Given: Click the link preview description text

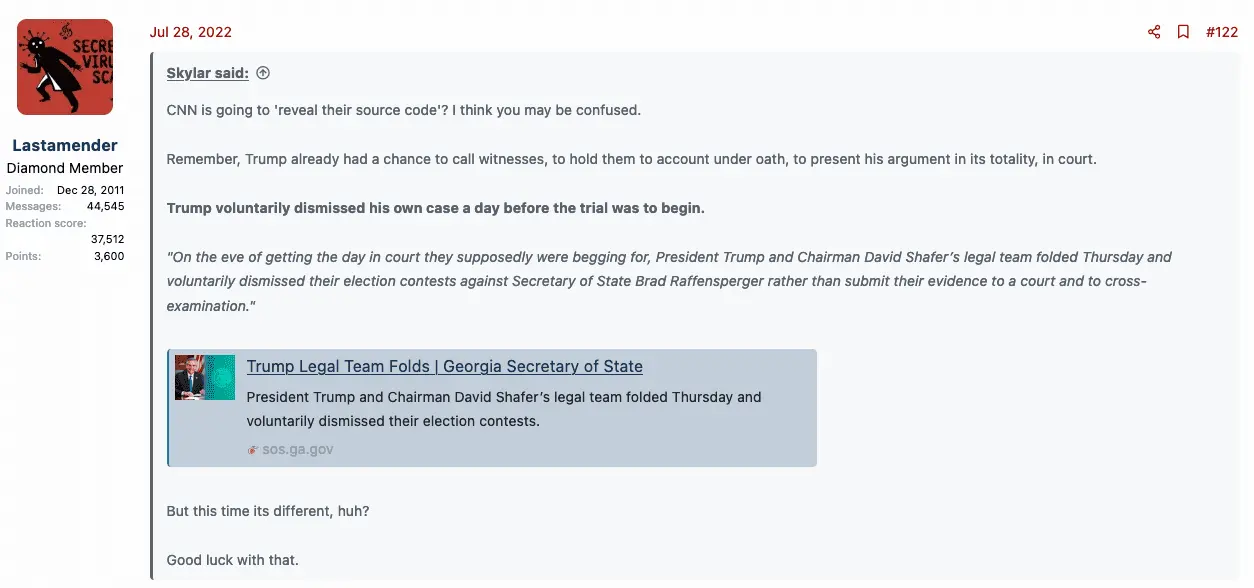Looking at the screenshot, I should [x=503, y=409].
